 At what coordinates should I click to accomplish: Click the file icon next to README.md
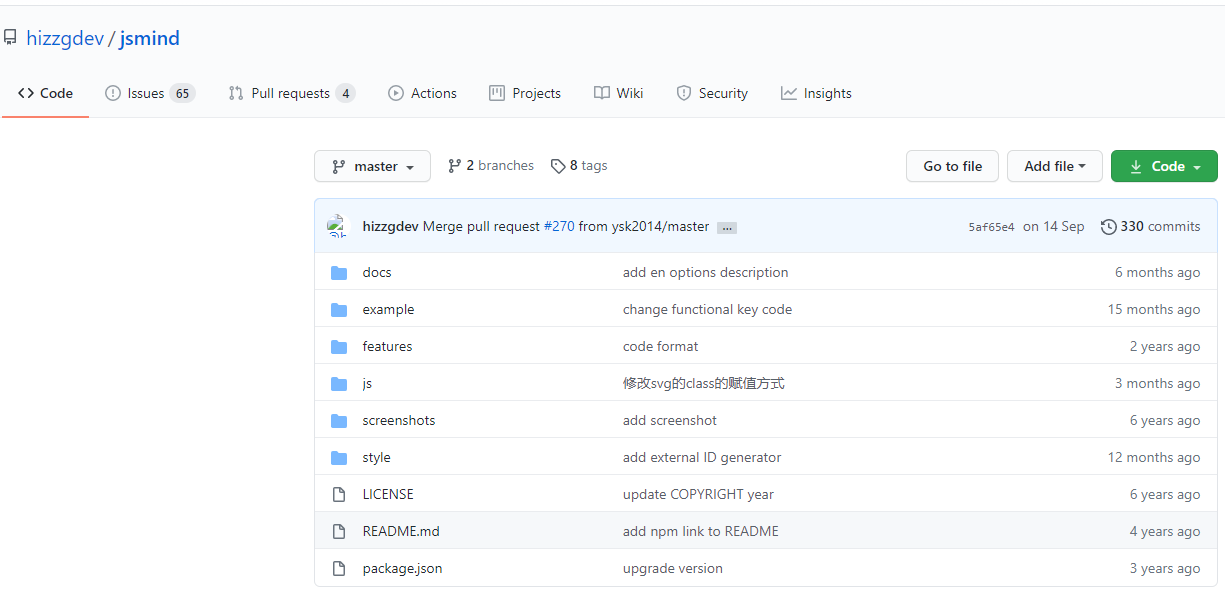[x=339, y=532]
